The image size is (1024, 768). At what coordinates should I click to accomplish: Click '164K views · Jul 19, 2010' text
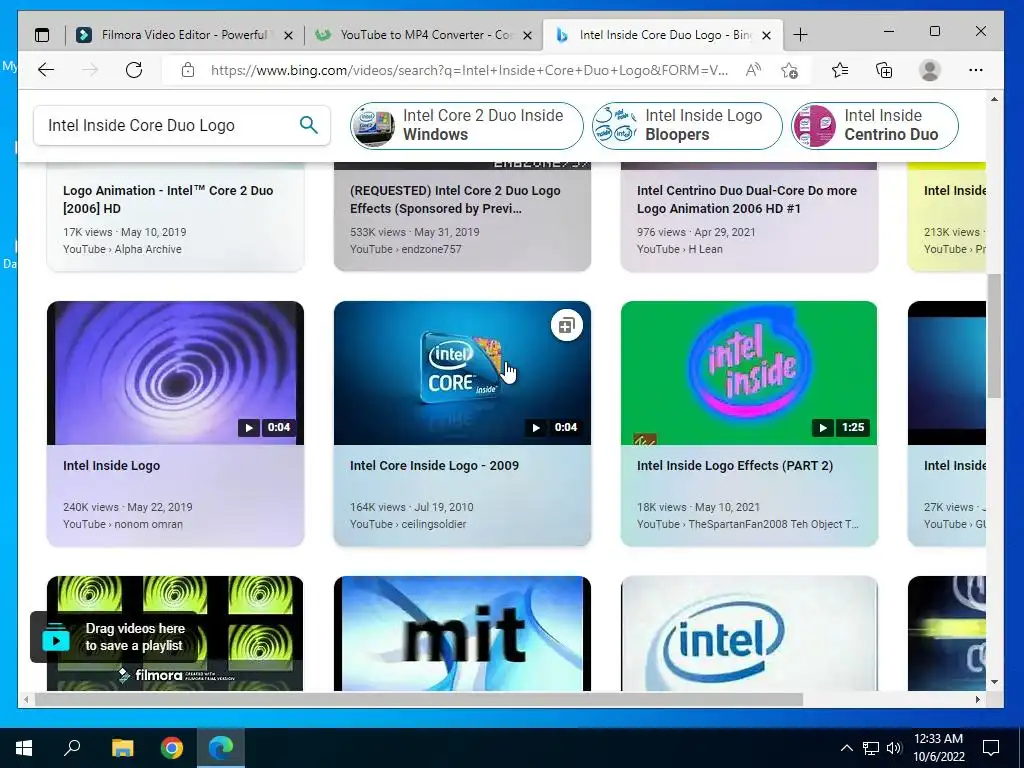point(411,507)
